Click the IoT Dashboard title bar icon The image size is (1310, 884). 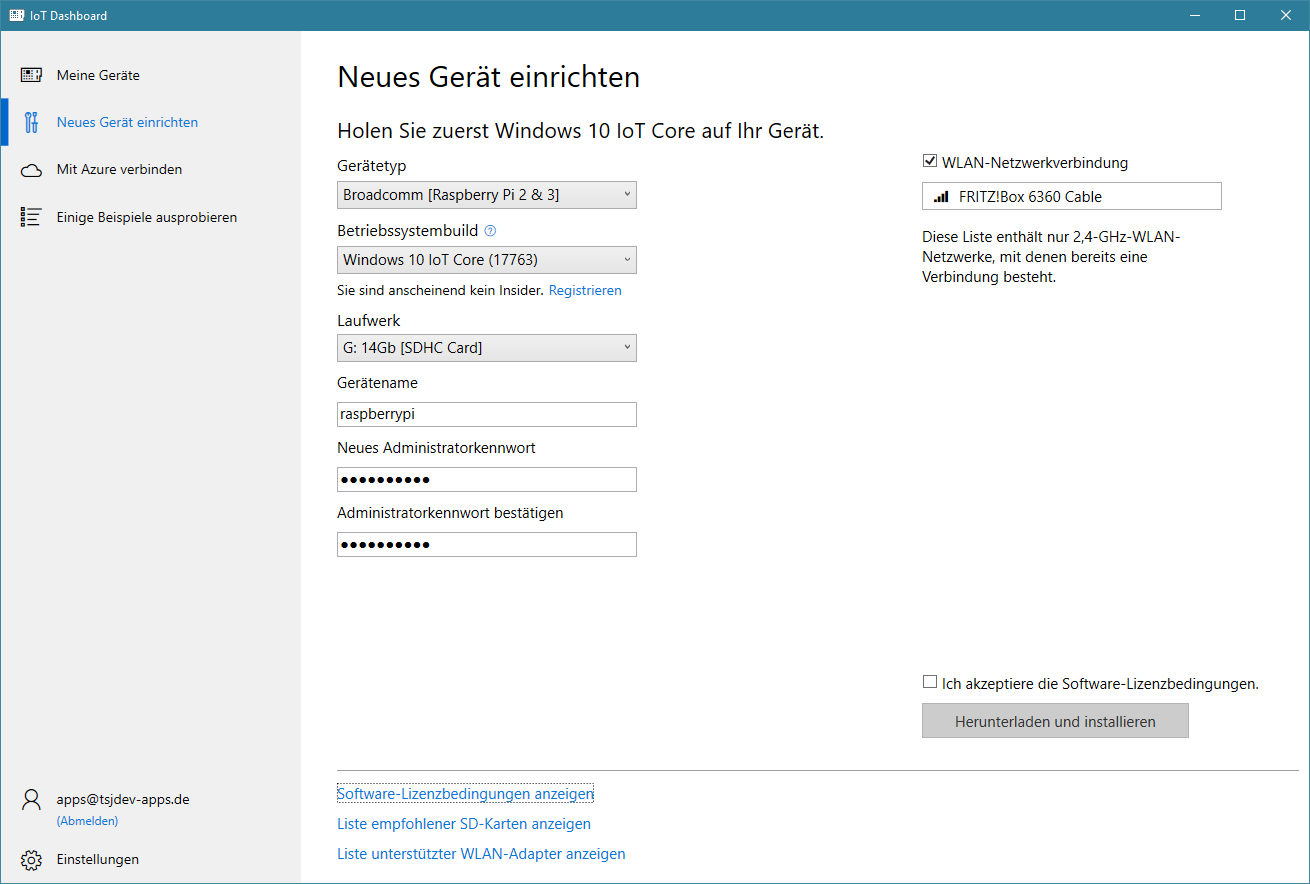tap(17, 15)
